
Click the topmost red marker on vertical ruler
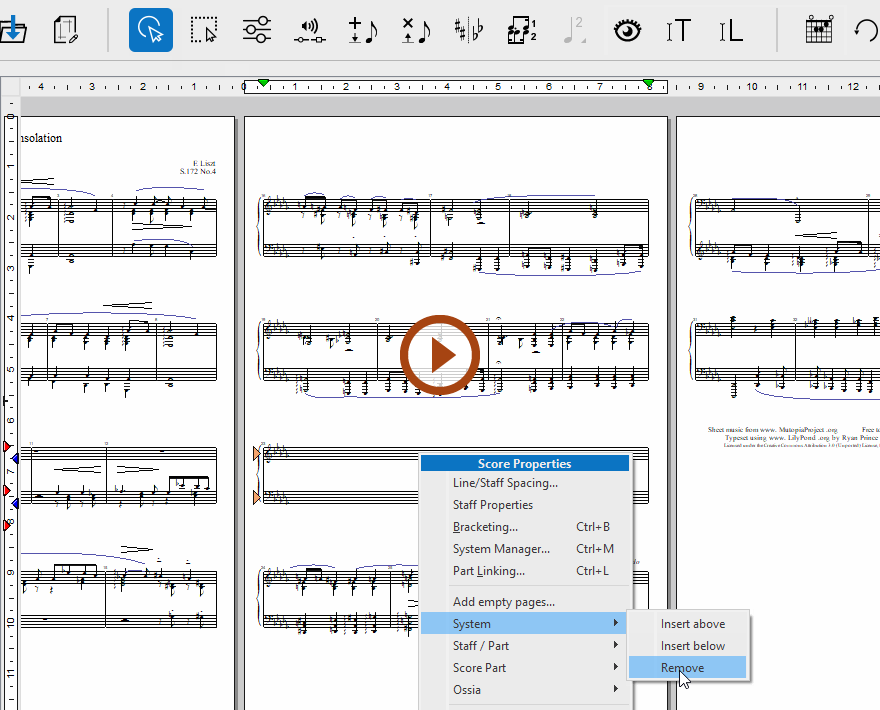6,446
